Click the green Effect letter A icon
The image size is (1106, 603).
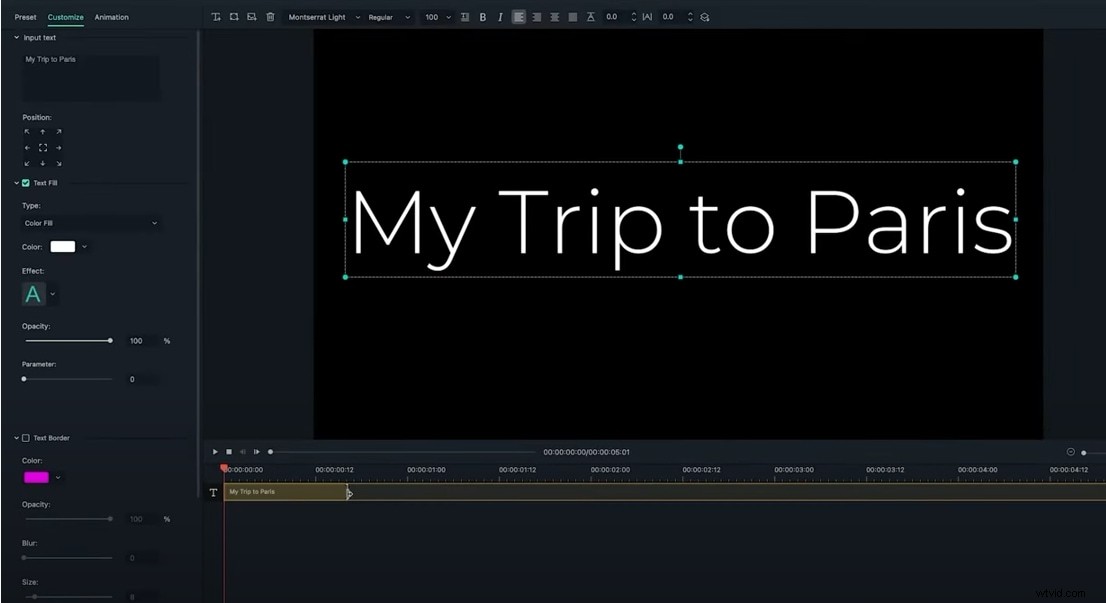point(33,293)
